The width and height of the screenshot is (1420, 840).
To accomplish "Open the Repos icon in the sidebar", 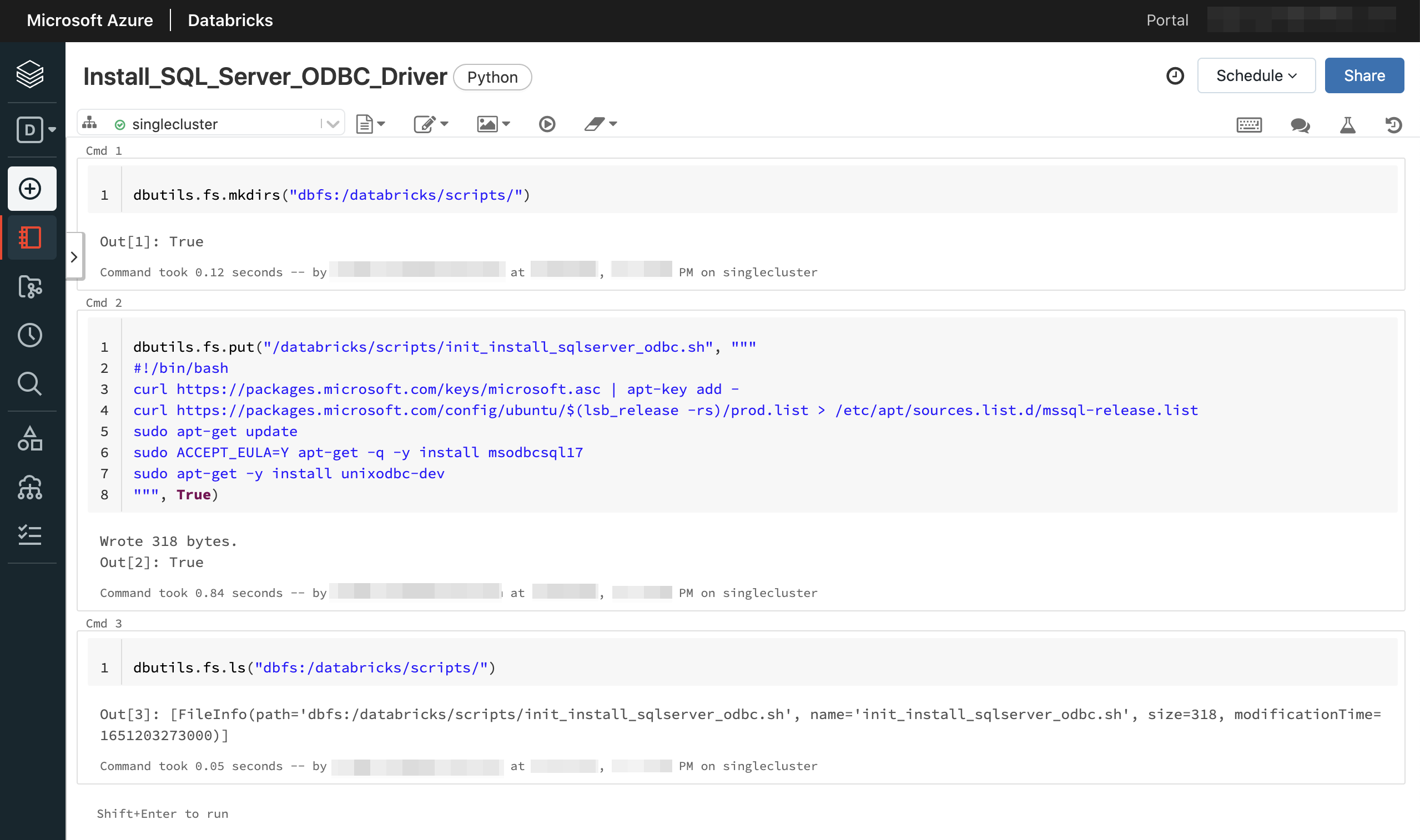I will [31, 287].
